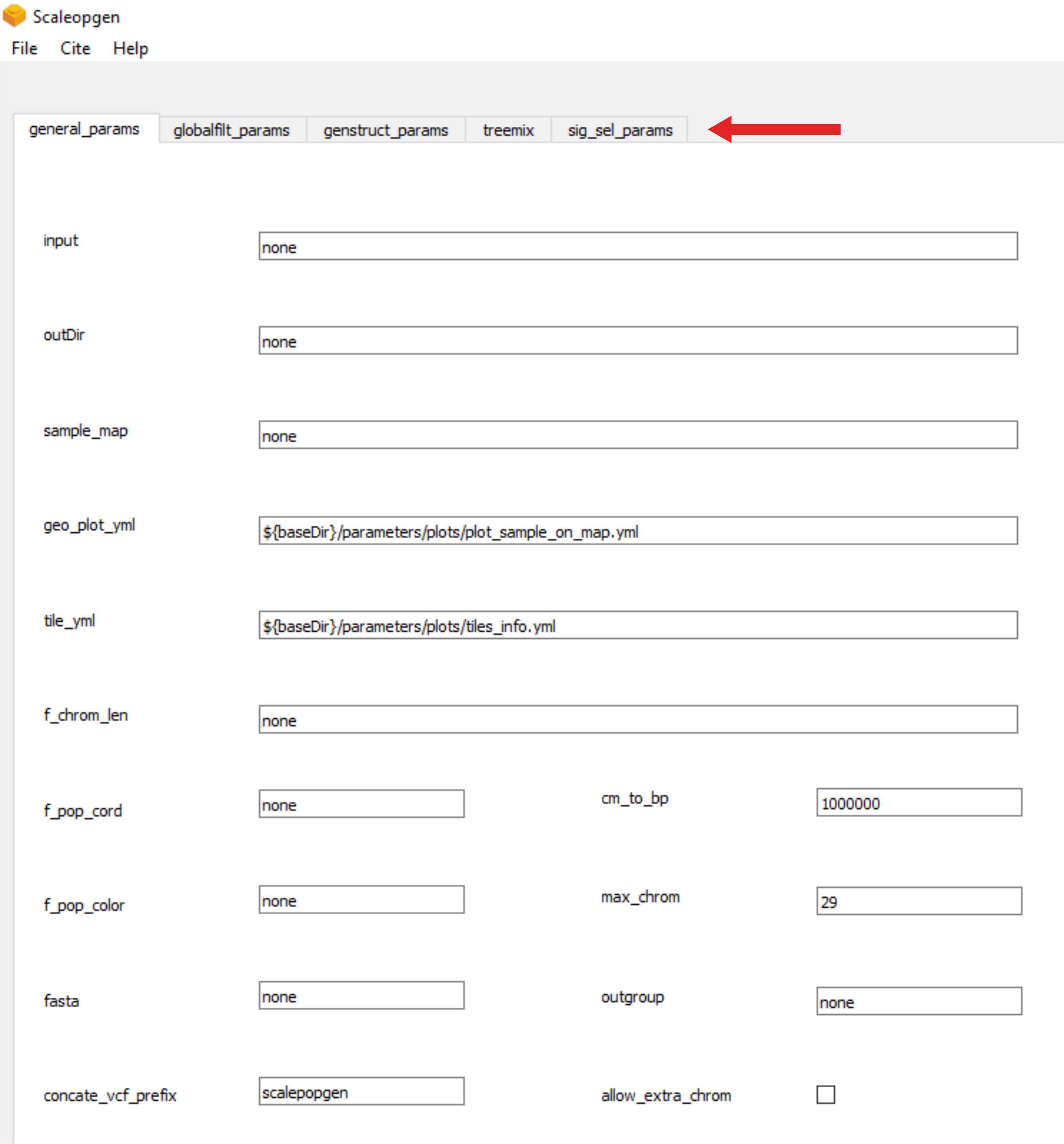Click the f_pop_cord input box
The width and height of the screenshot is (1064, 1144).
point(361,803)
